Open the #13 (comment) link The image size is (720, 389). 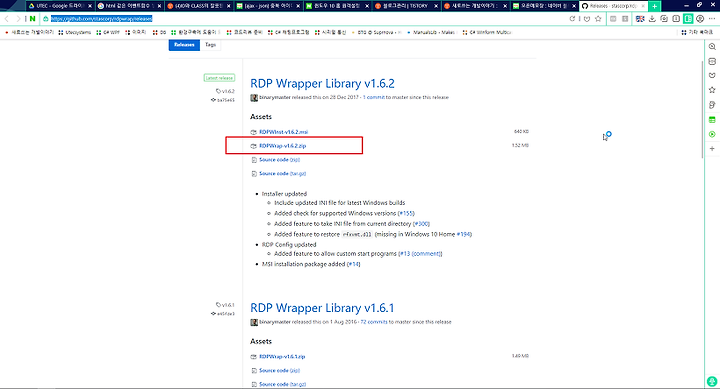[x=420, y=254]
